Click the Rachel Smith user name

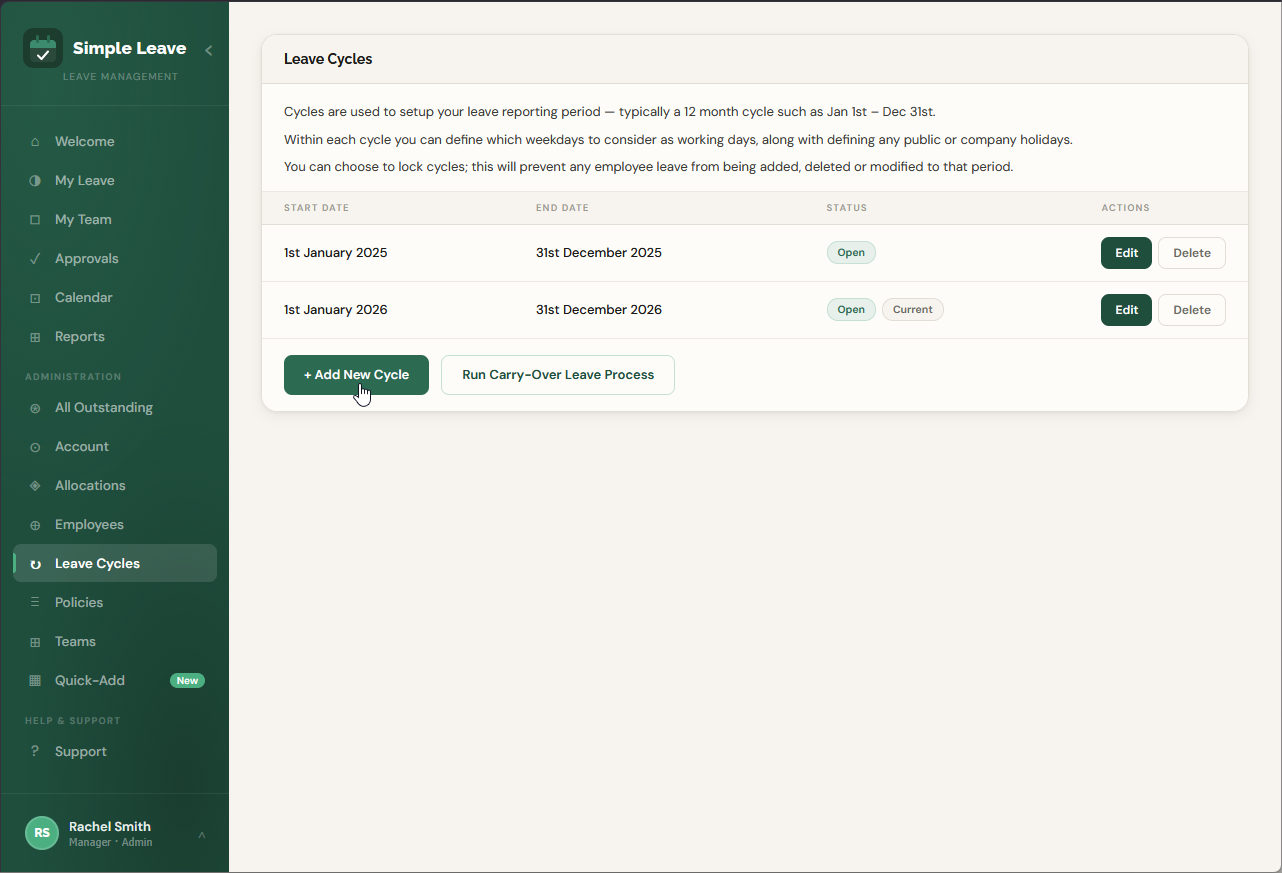pyautogui.click(x=110, y=826)
